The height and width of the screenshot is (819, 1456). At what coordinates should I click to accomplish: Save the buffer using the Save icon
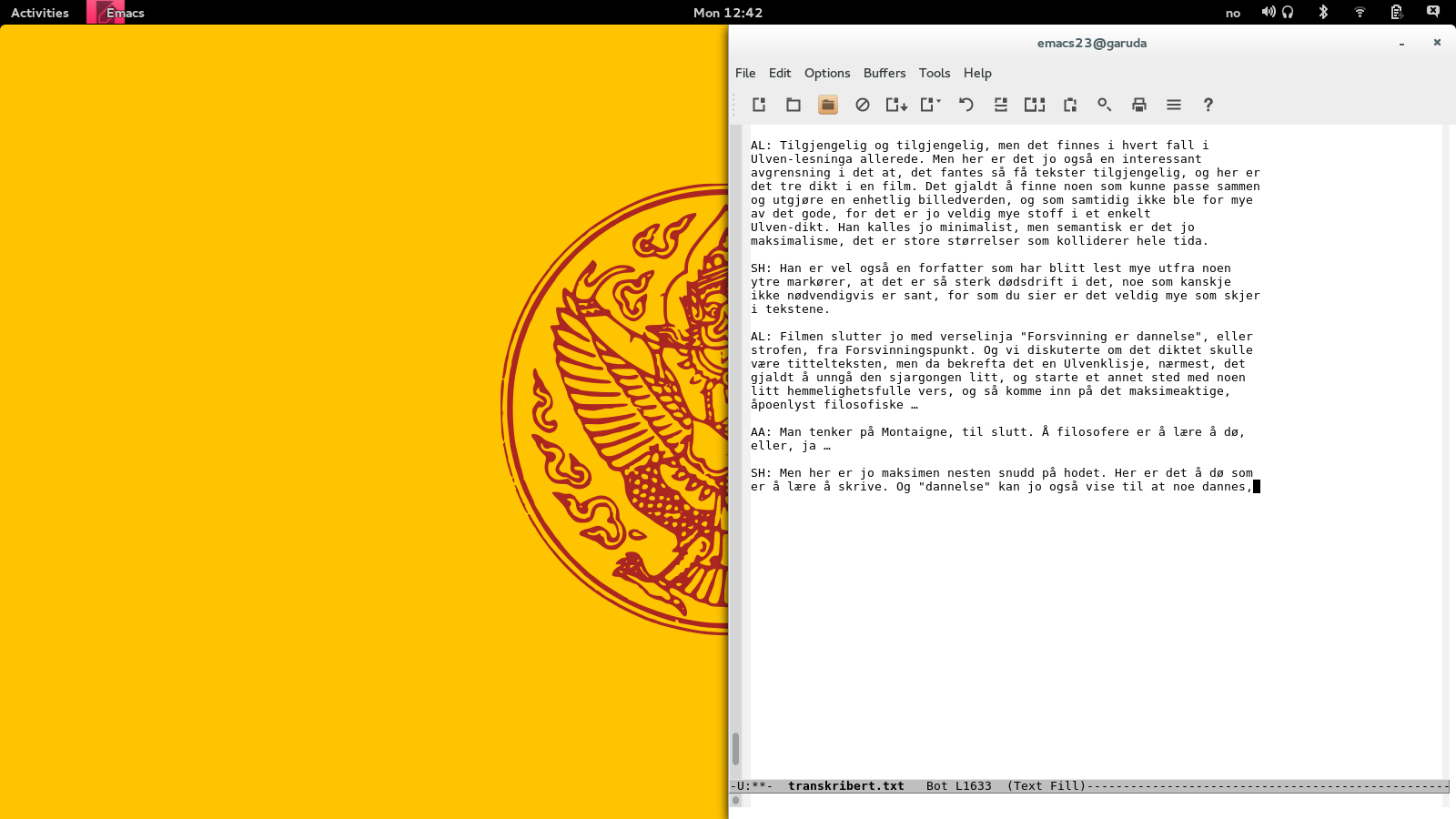[897, 105]
